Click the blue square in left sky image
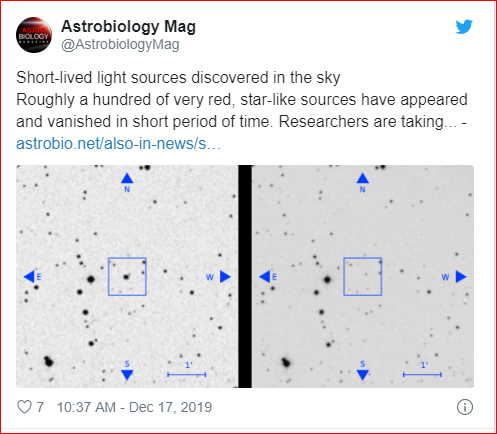 pos(127,277)
